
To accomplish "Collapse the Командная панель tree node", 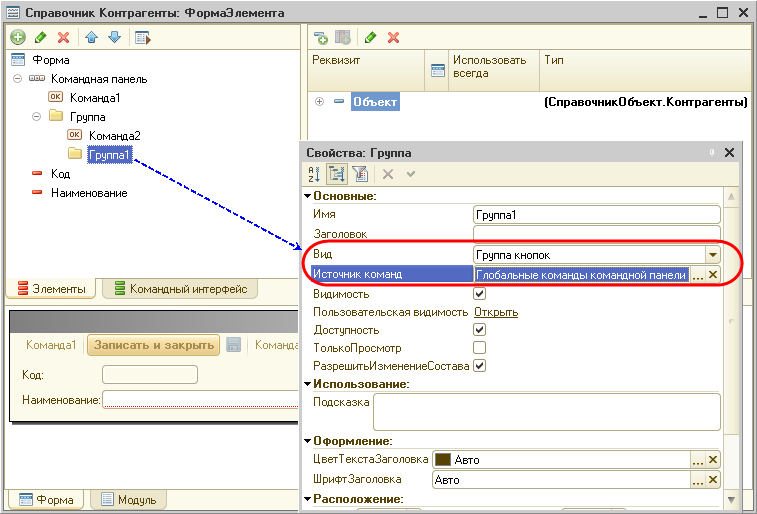I will tap(19, 79).
